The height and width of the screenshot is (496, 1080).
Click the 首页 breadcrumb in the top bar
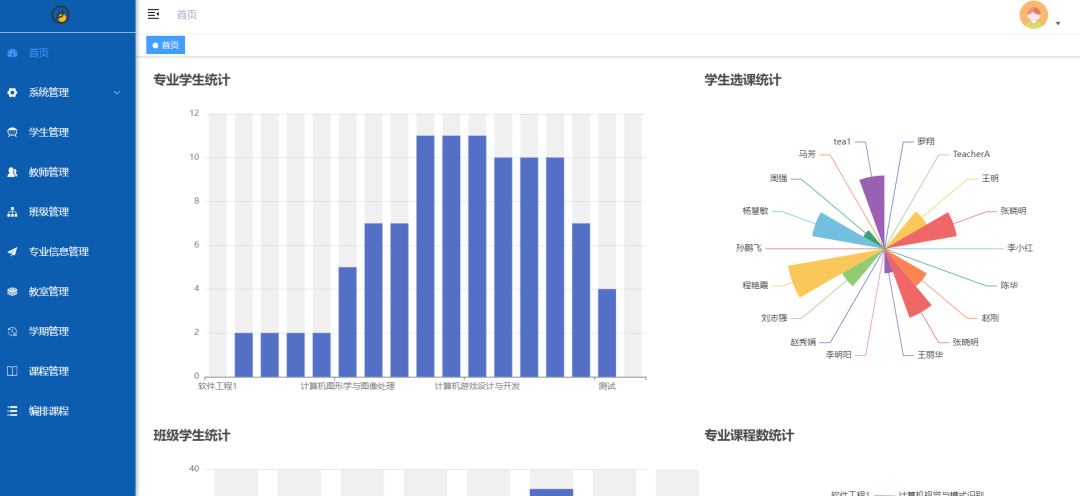pos(187,14)
